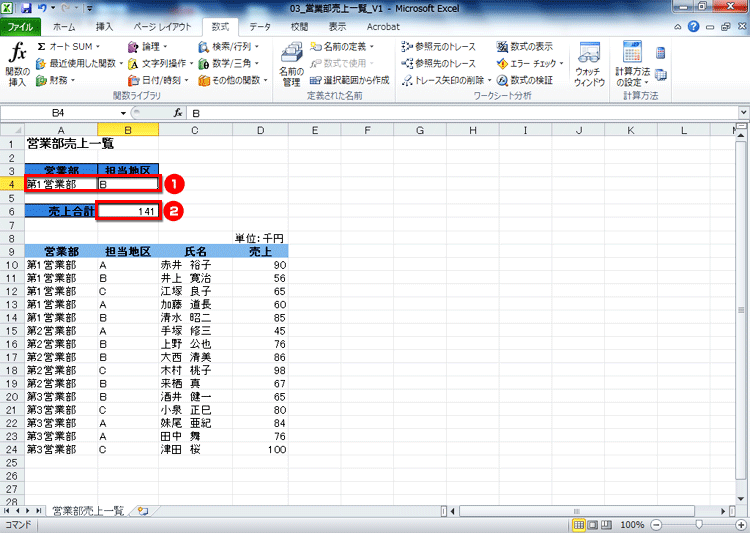Expand the Name Box dropdown arrow
Image resolution: width=750 pixels, height=533 pixels.
click(x=123, y=113)
